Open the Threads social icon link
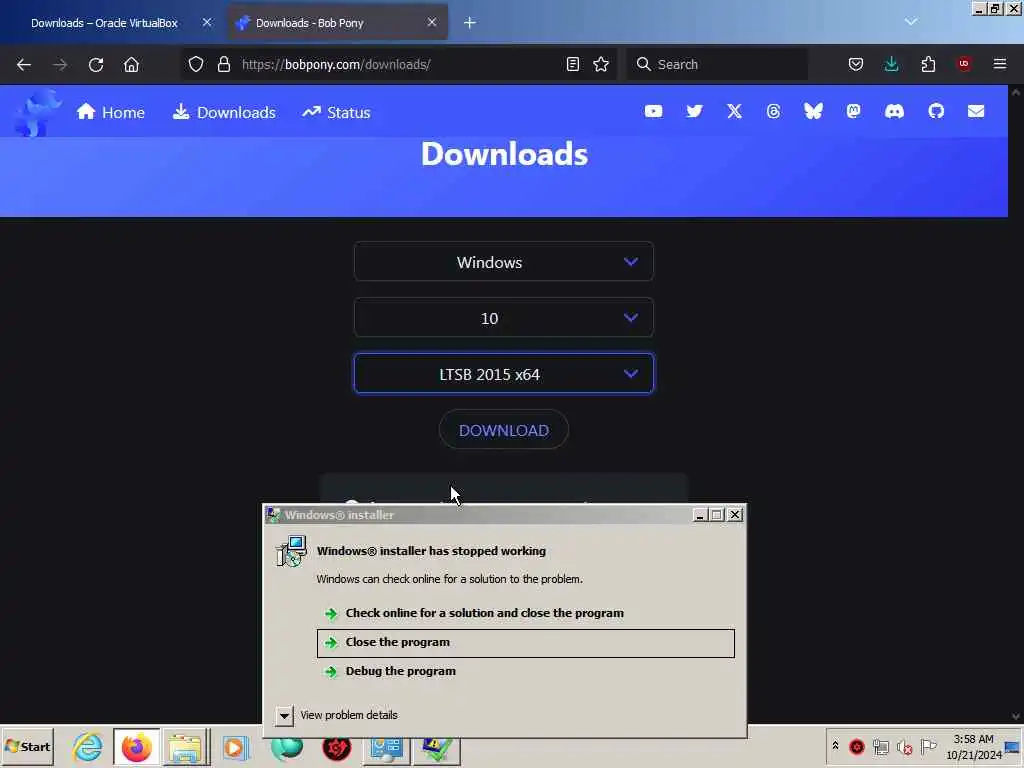 click(773, 111)
